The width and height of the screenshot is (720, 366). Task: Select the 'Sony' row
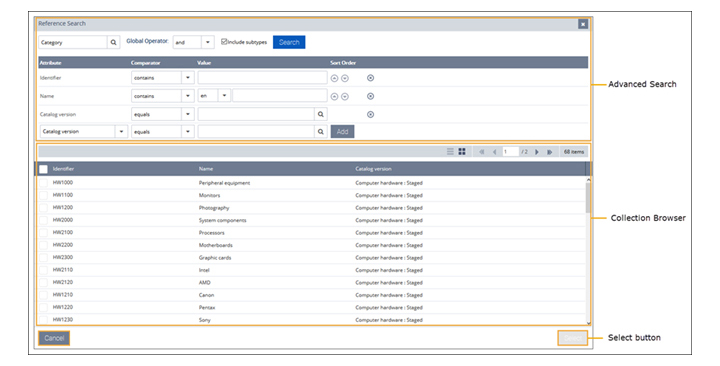311,320
